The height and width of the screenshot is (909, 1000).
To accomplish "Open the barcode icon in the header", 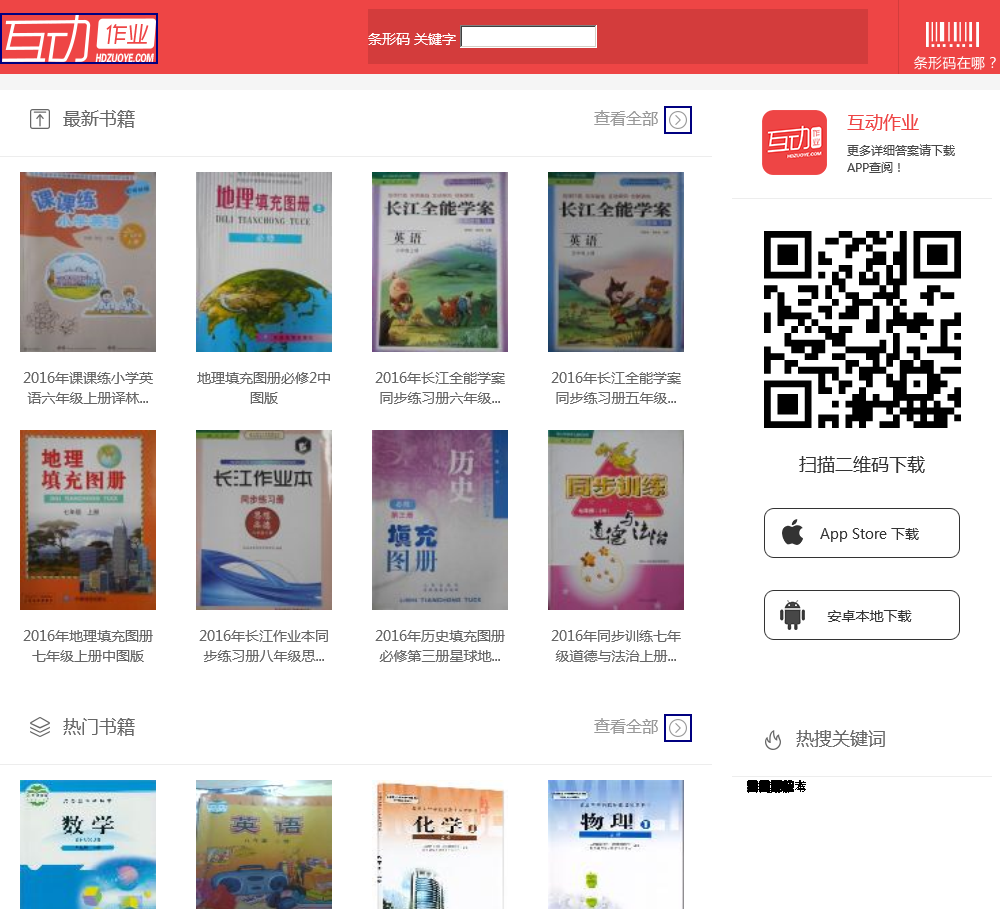I will (952, 34).
